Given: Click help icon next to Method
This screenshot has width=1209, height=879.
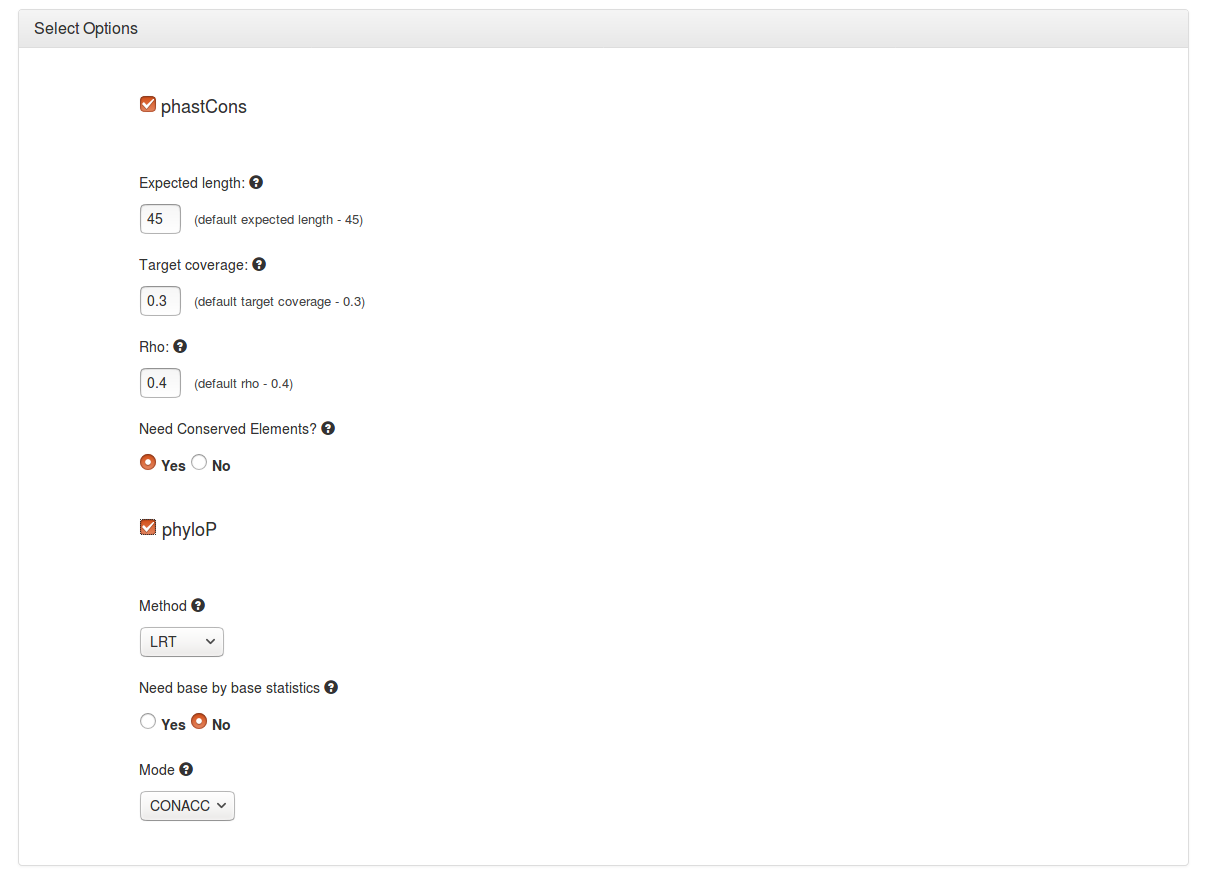Looking at the screenshot, I should click(x=198, y=605).
